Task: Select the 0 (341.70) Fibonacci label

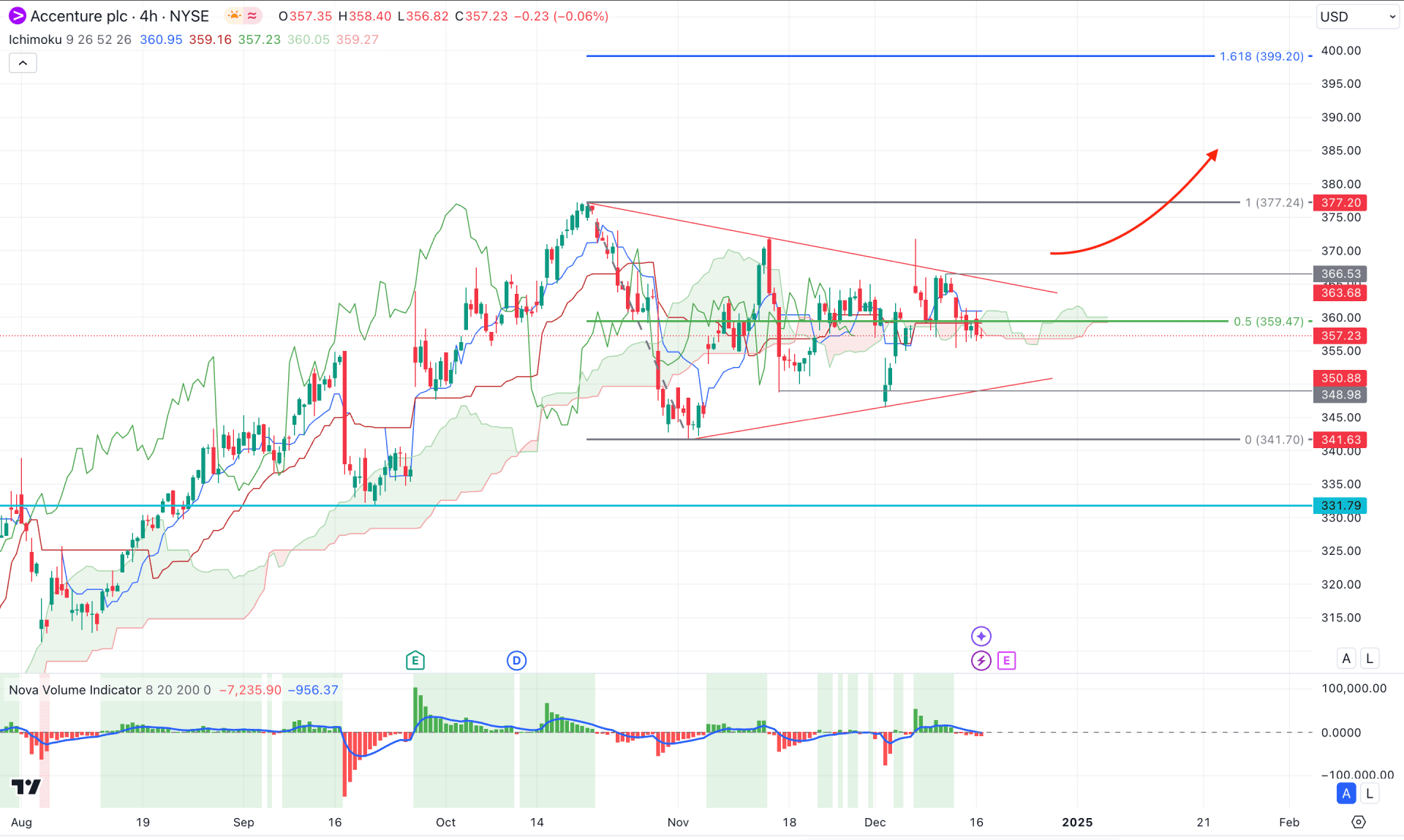Action: [x=1275, y=439]
